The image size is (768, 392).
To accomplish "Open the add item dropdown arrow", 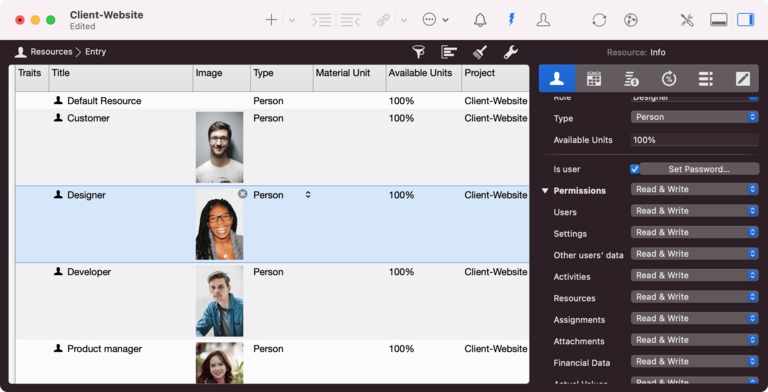I will point(292,21).
